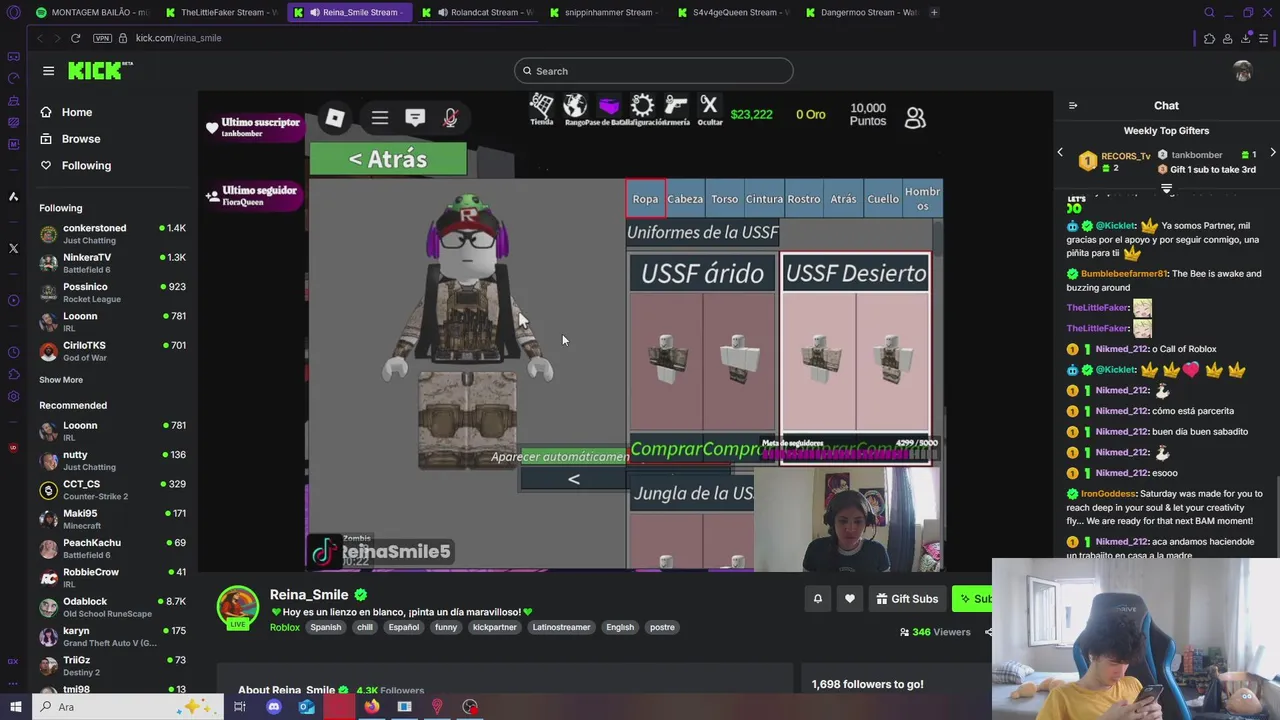Screen dimensions: 1280x720
Task: Open nutty's recommended channel
Action: 113,461
